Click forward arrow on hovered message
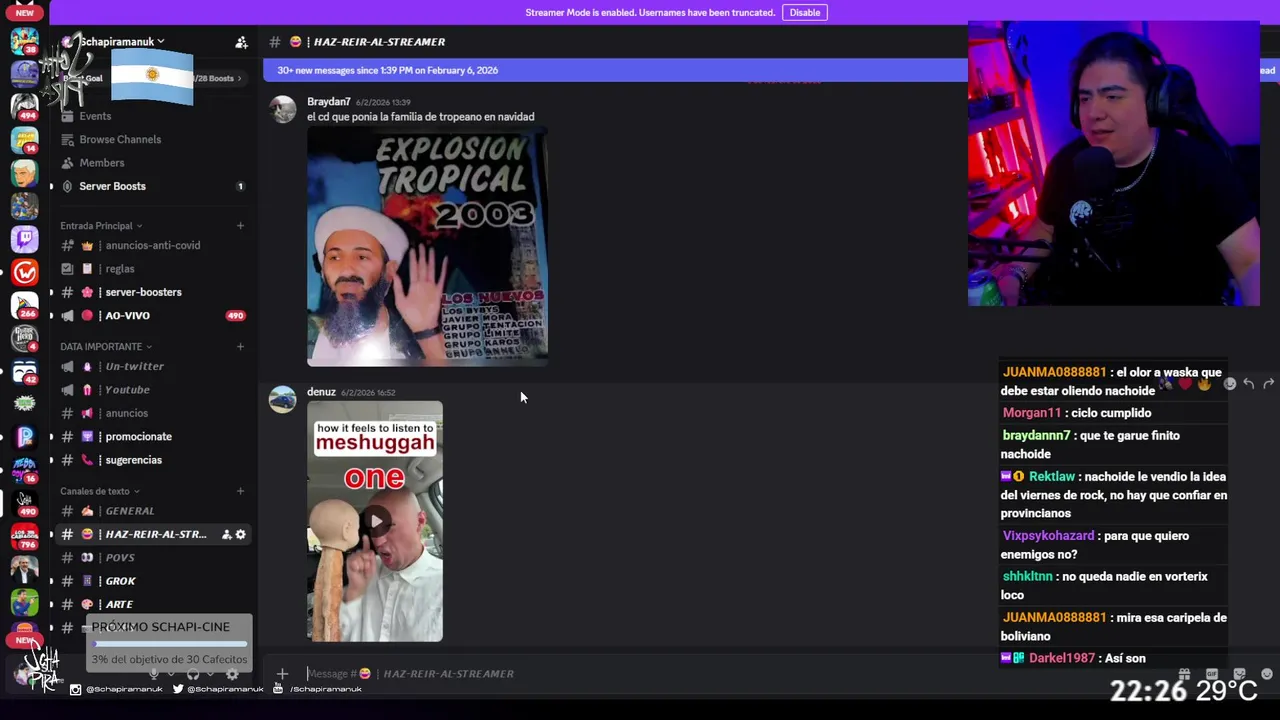The width and height of the screenshot is (1280, 720). pos(1268,384)
